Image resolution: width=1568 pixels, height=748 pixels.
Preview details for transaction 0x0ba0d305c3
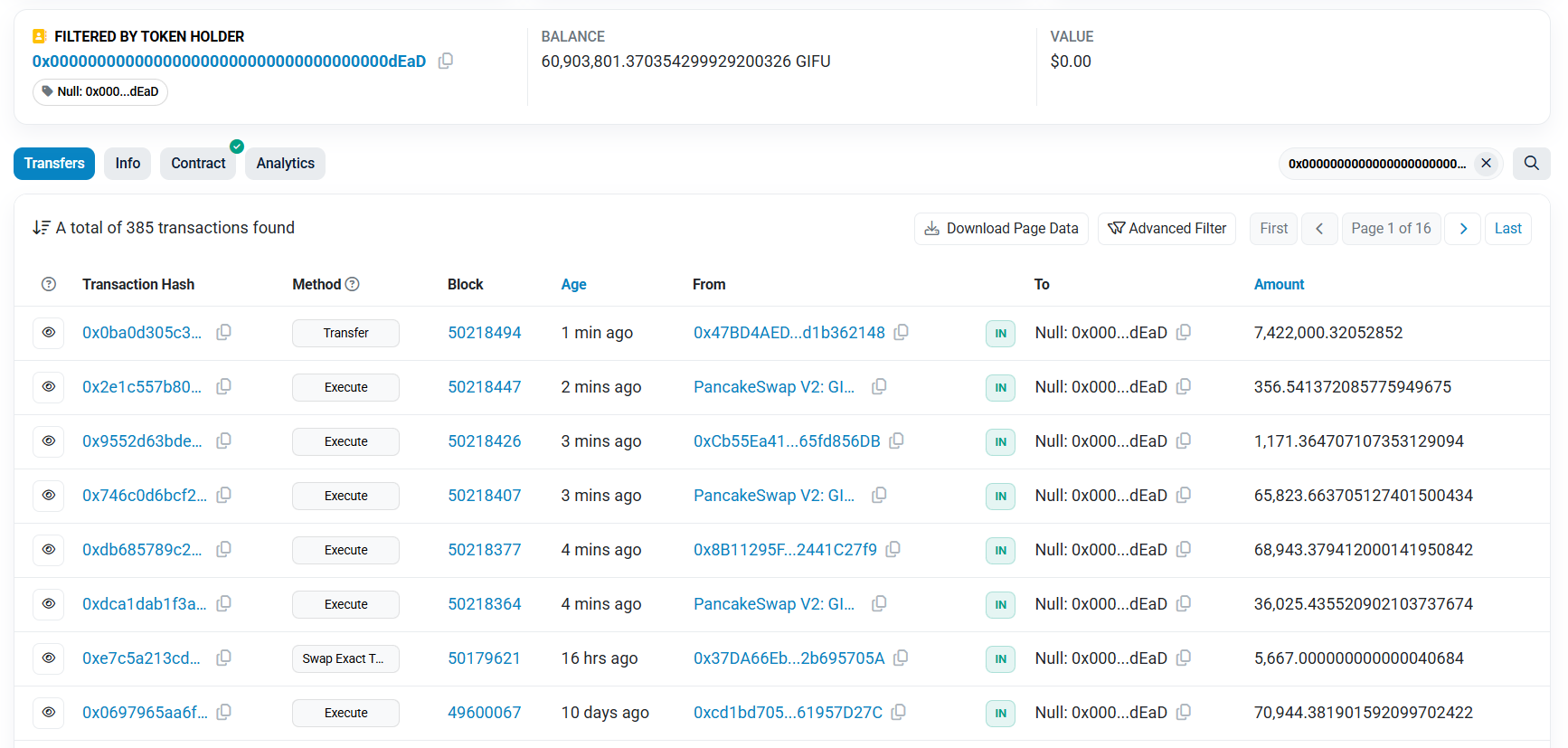(49, 333)
